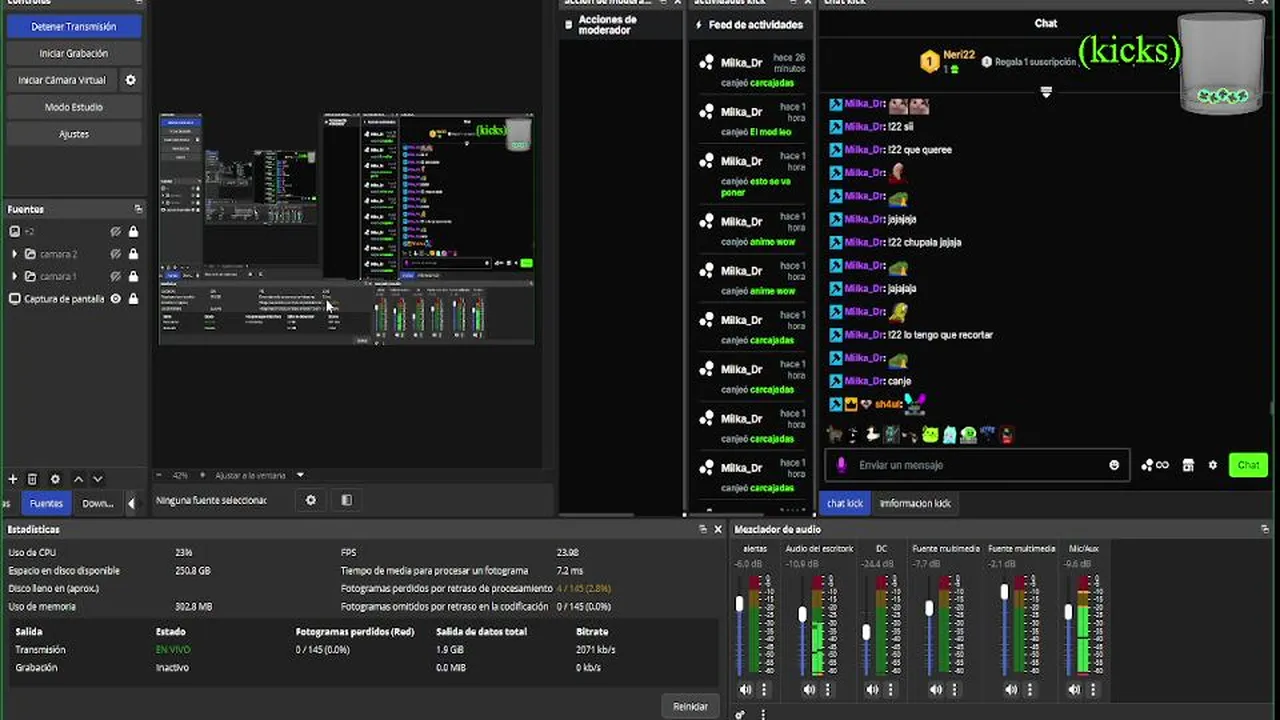
Task: Open advanced audio properties gears icon
Action: [x=739, y=714]
